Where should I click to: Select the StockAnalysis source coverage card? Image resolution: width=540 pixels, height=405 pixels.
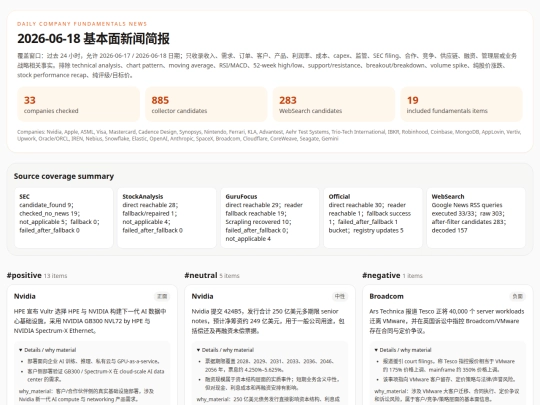[x=167, y=218]
